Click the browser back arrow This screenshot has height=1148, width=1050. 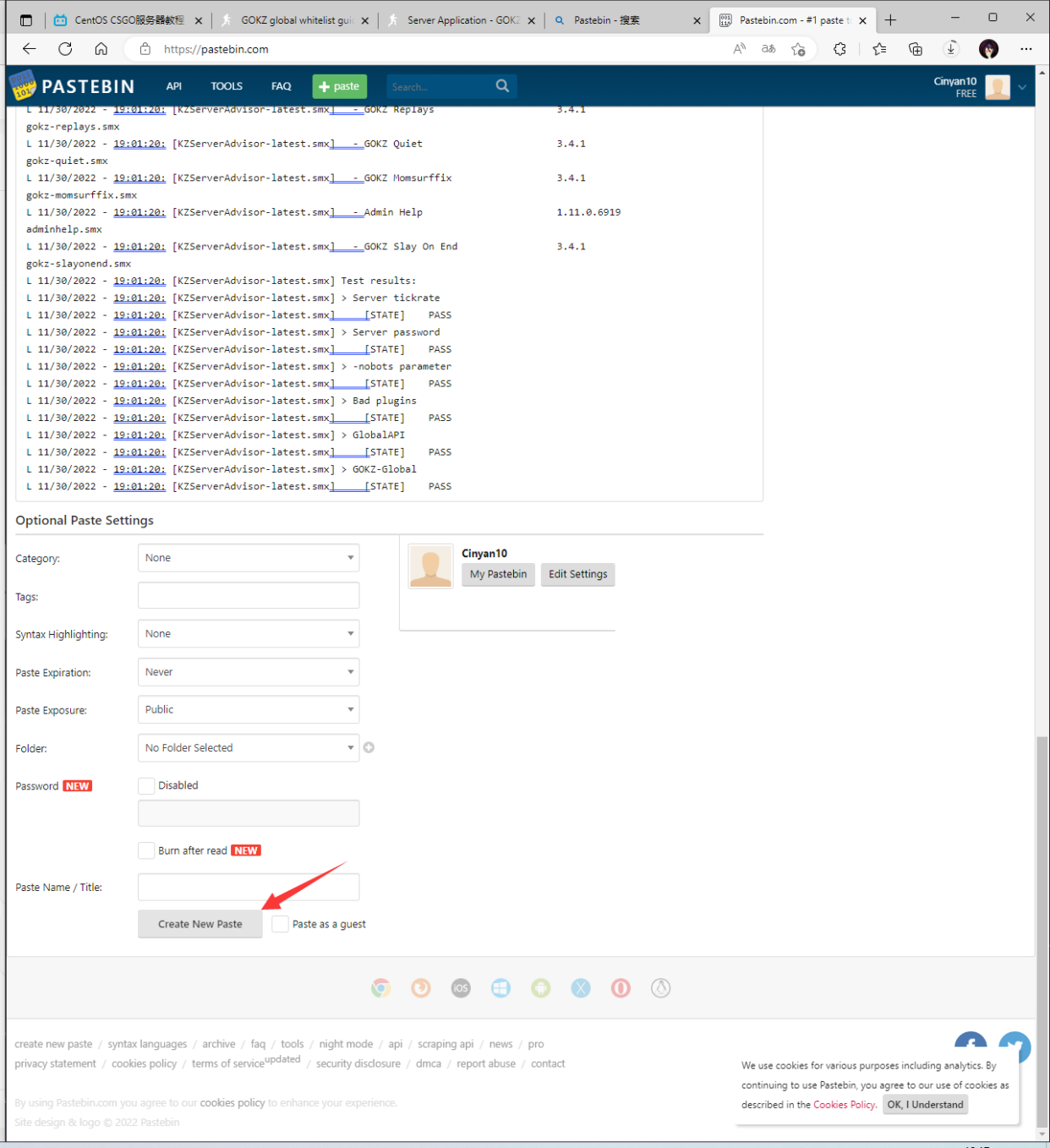pos(30,49)
